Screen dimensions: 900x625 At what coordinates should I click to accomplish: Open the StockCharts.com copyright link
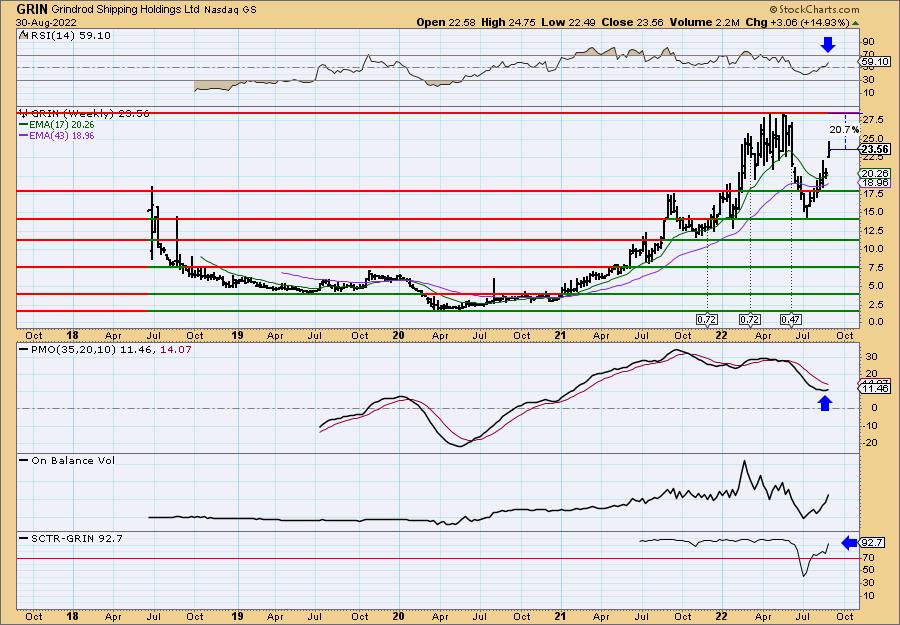(x=814, y=9)
